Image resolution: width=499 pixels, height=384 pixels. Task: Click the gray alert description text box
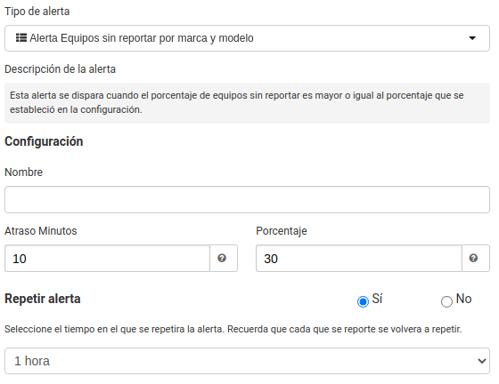click(247, 103)
